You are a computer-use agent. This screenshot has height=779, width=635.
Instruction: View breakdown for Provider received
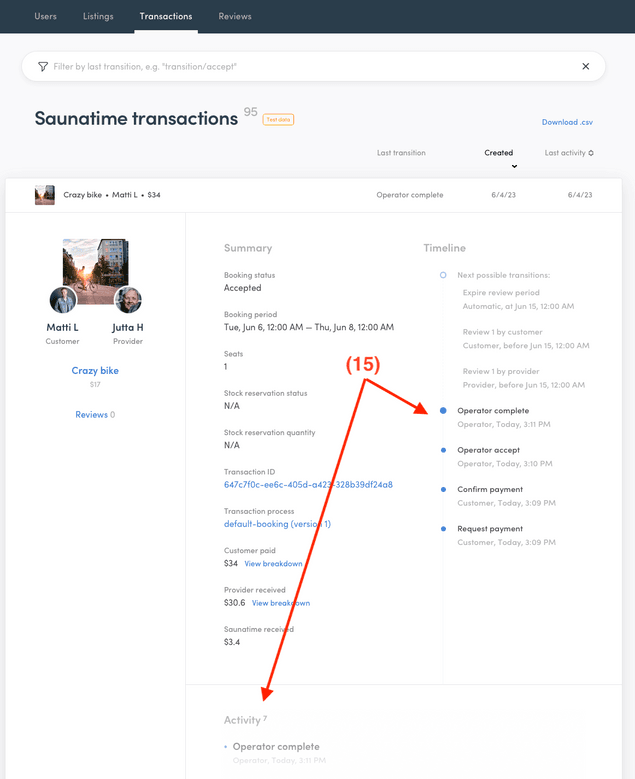[x=280, y=603]
